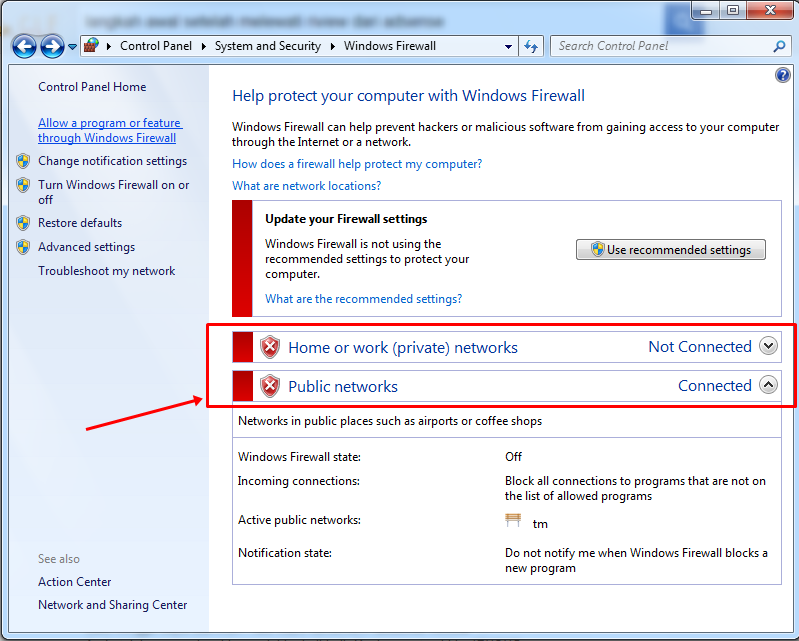799x641 pixels.
Task: Click the Connected status text
Action: (x=715, y=386)
